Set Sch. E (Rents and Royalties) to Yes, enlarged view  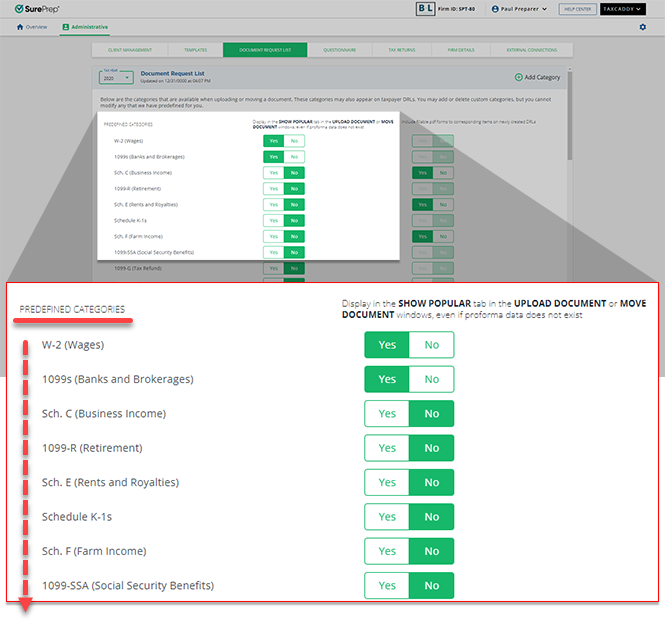pyautogui.click(x=387, y=482)
